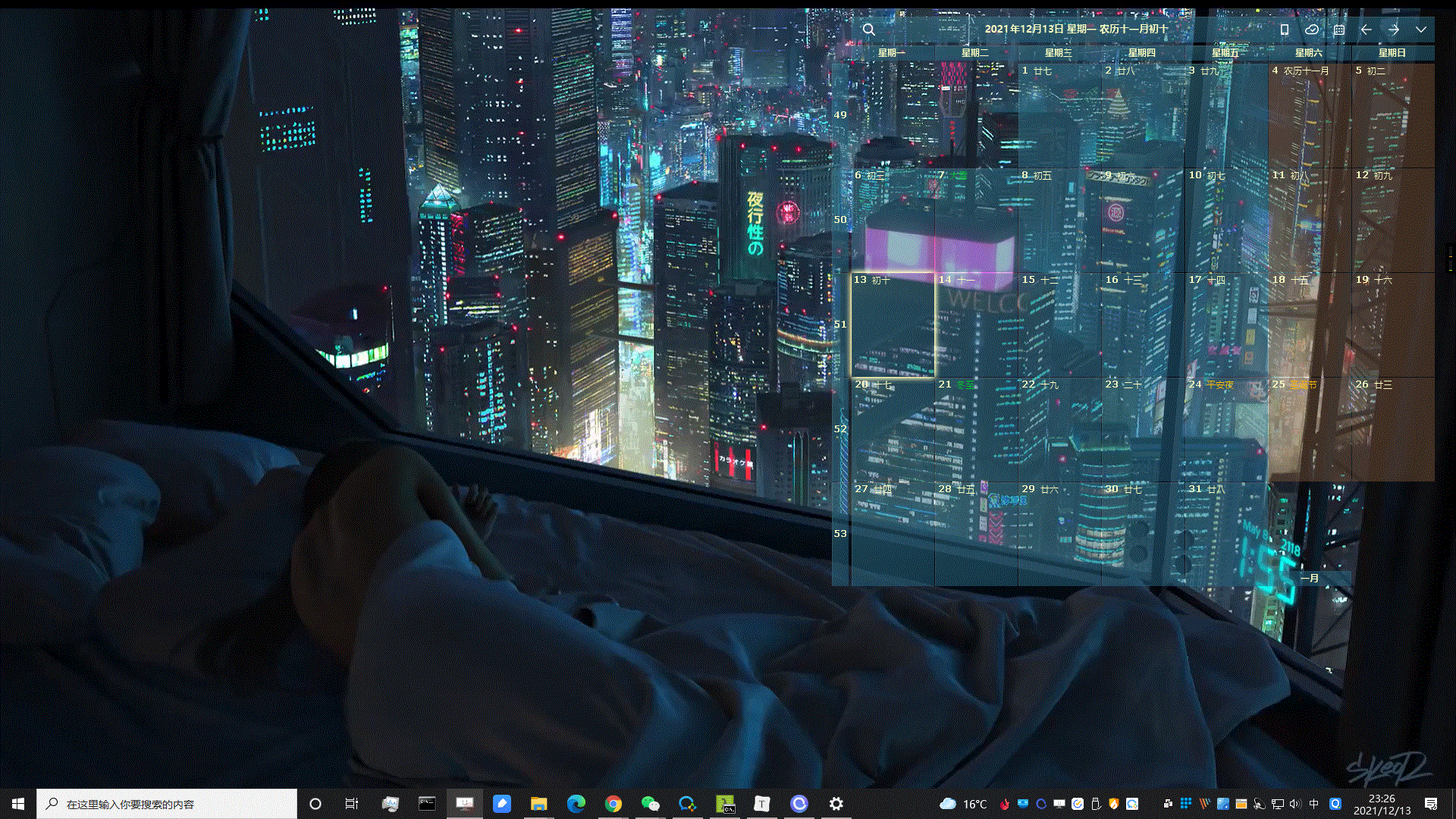This screenshot has width=1456, height=819.
Task: Click the red flame tray icon
Action: pyautogui.click(x=1005, y=804)
